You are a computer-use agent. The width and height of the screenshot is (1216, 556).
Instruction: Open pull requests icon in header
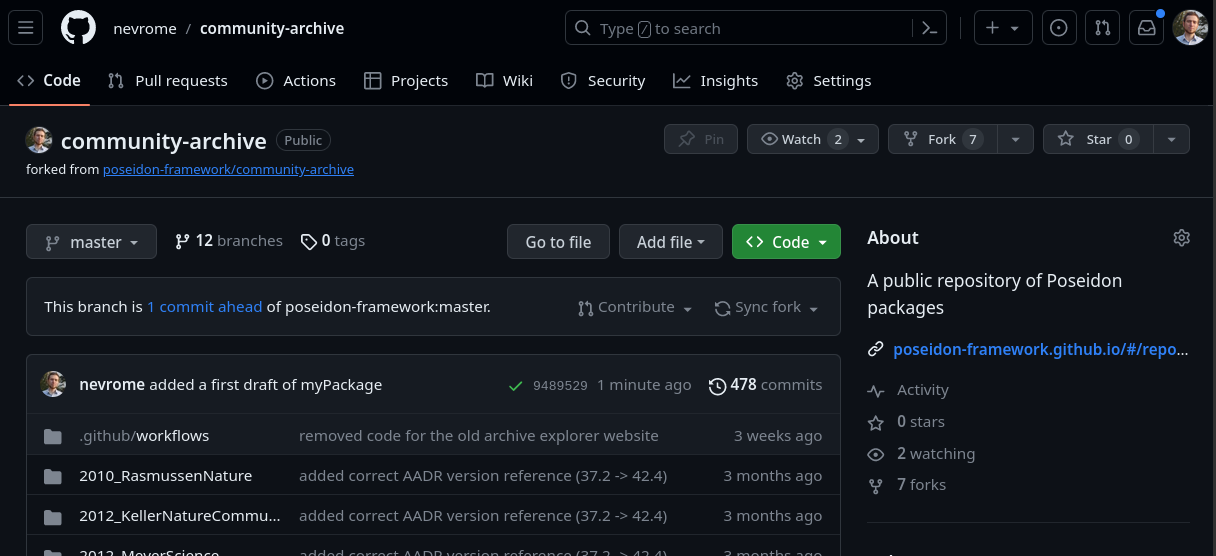click(1102, 28)
